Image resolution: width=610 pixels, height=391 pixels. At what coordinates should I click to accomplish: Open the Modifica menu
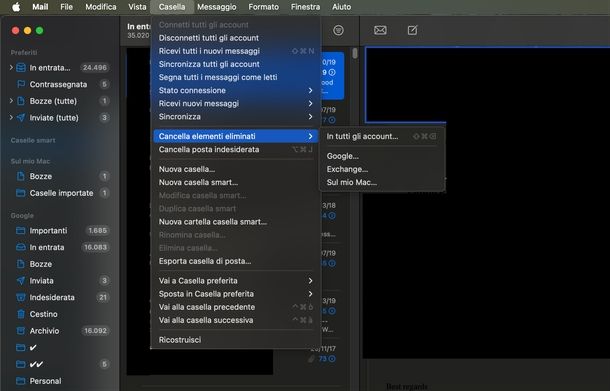tap(101, 7)
